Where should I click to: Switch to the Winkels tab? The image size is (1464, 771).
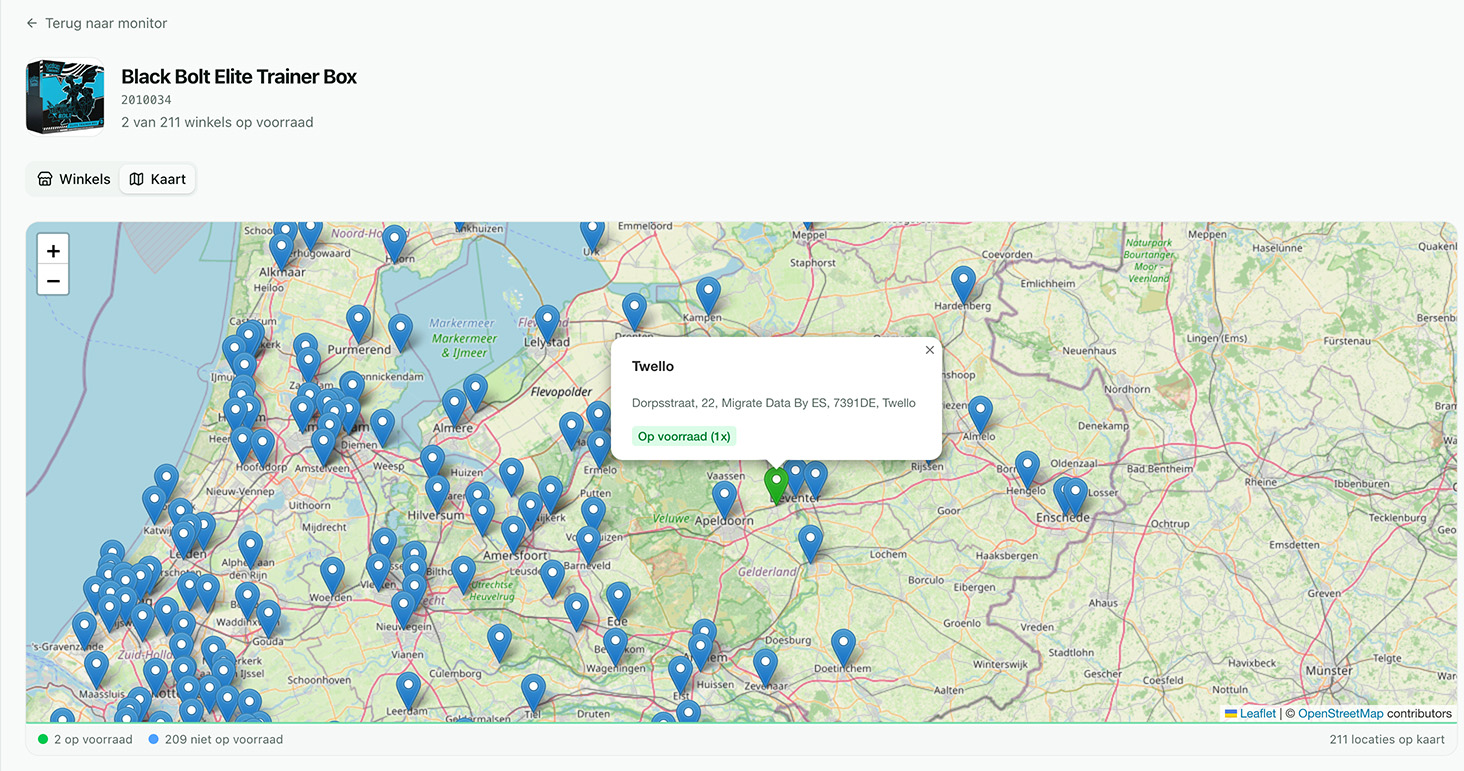coord(74,179)
